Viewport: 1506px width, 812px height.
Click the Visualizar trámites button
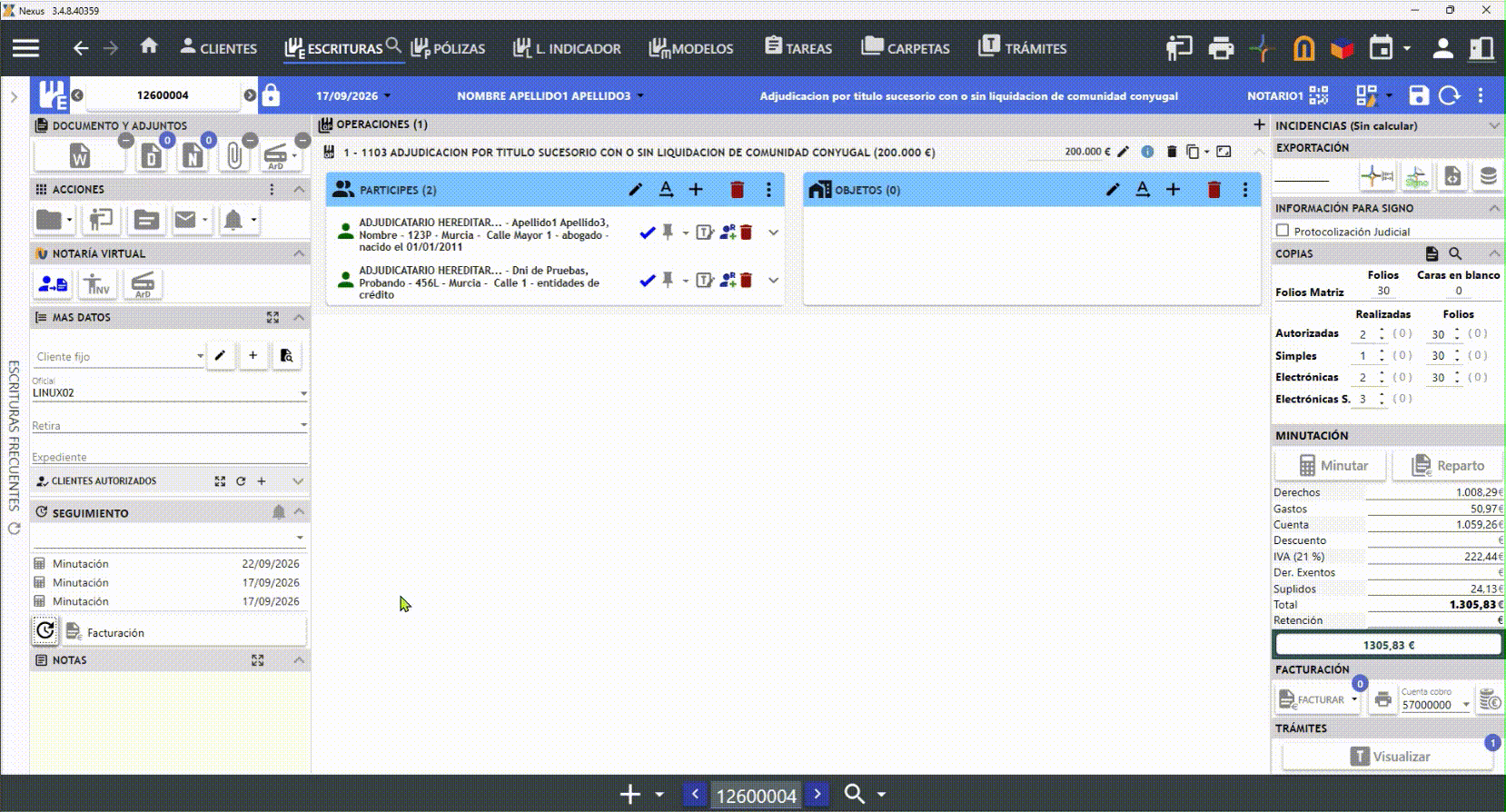[1388, 757]
